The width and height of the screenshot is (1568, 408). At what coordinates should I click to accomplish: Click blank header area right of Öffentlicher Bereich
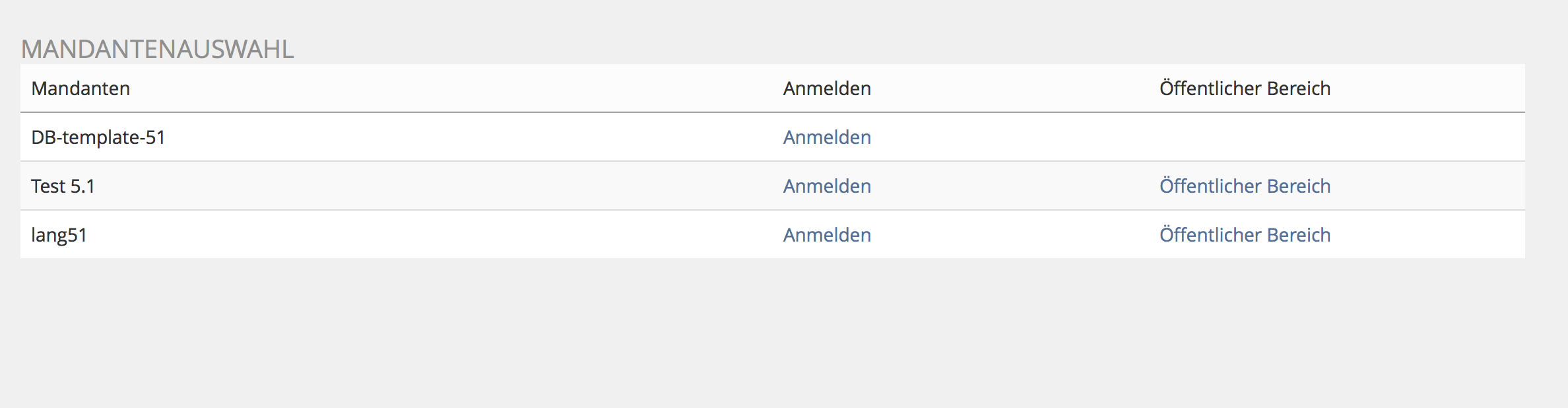tap(1432, 88)
